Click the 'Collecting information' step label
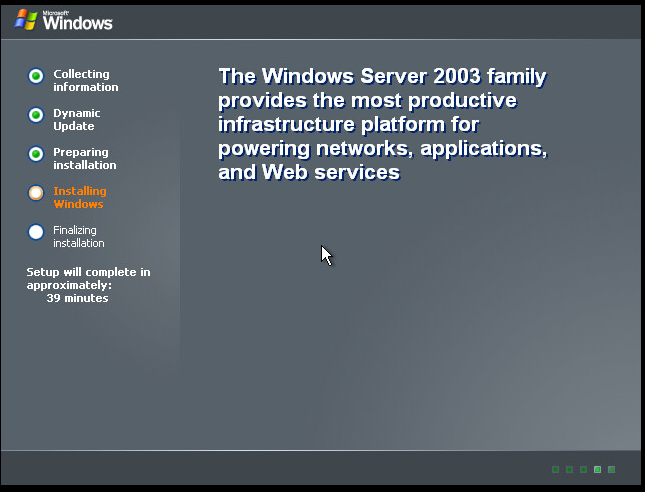The image size is (645, 492). coord(86,81)
